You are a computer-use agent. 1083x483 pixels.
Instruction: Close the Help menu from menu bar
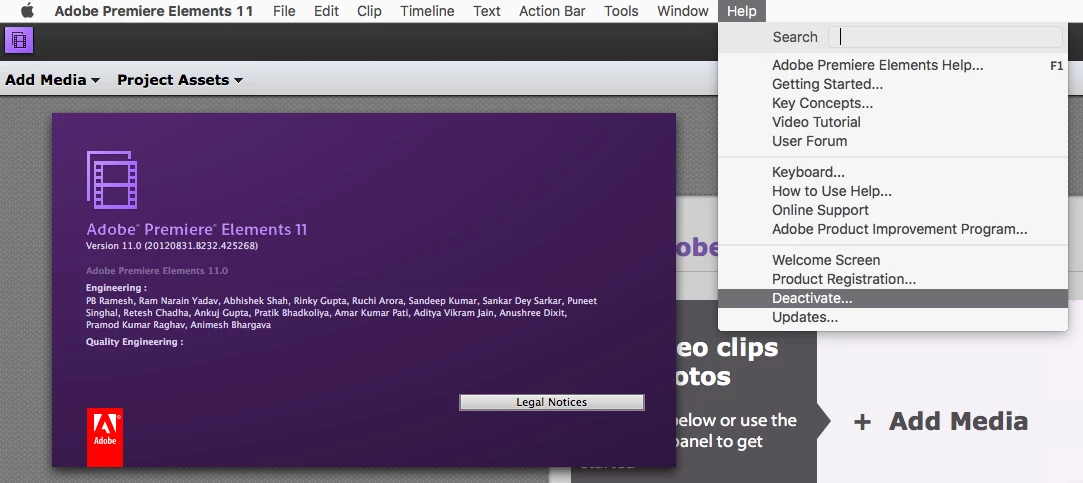(742, 11)
